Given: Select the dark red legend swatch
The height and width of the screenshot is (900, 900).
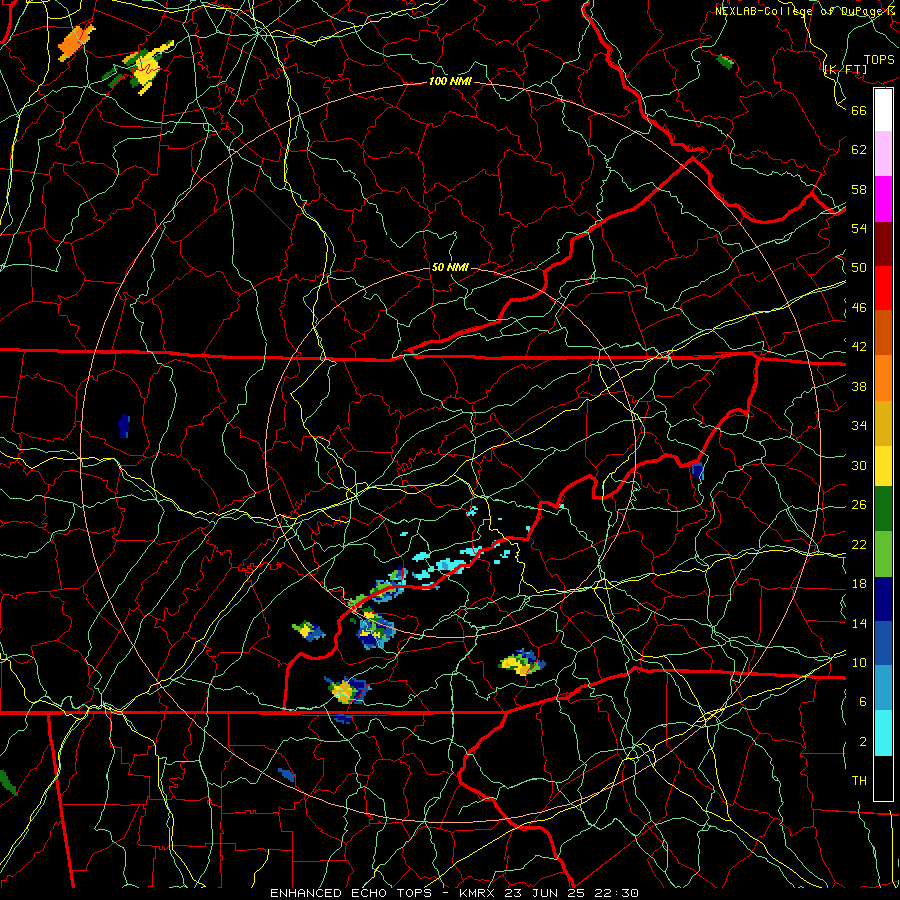Looking at the screenshot, I should click(x=883, y=244).
